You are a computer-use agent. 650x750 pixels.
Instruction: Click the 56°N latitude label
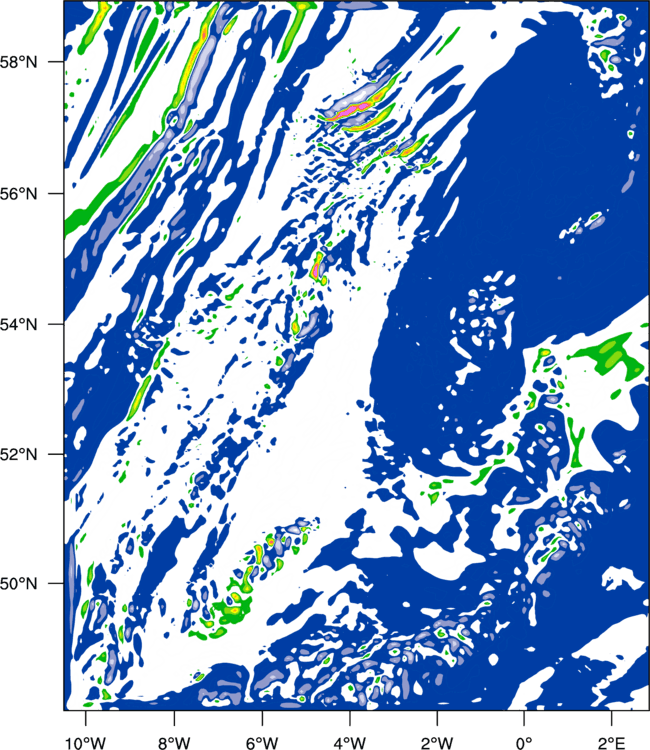click(x=19, y=194)
